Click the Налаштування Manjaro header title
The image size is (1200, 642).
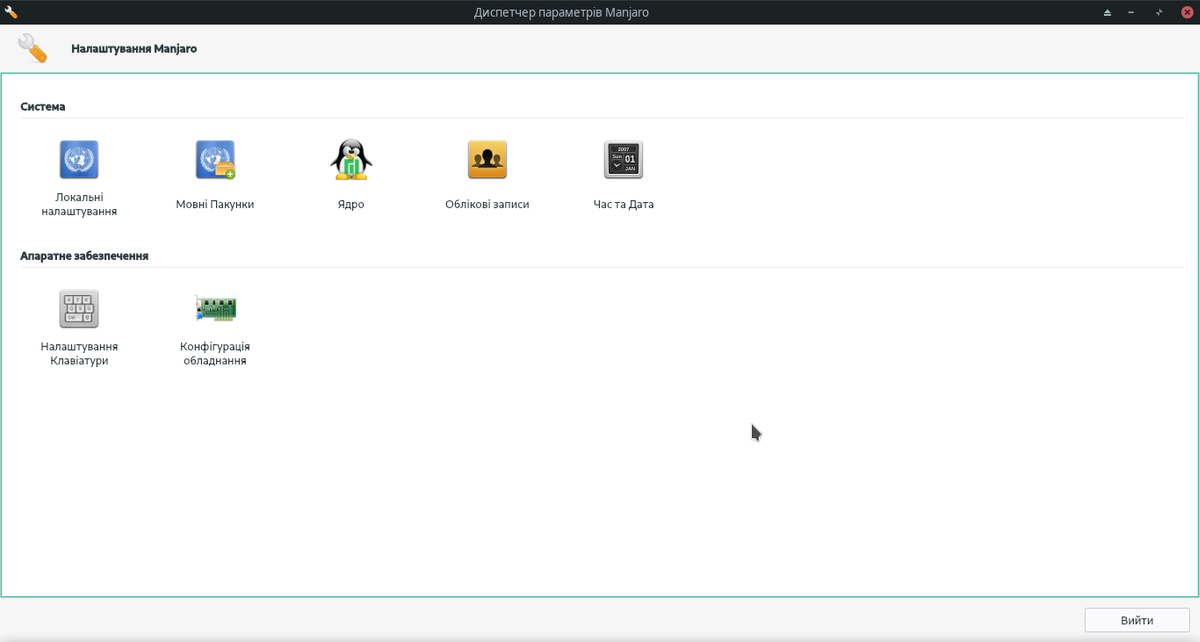pyautogui.click(x=134, y=48)
